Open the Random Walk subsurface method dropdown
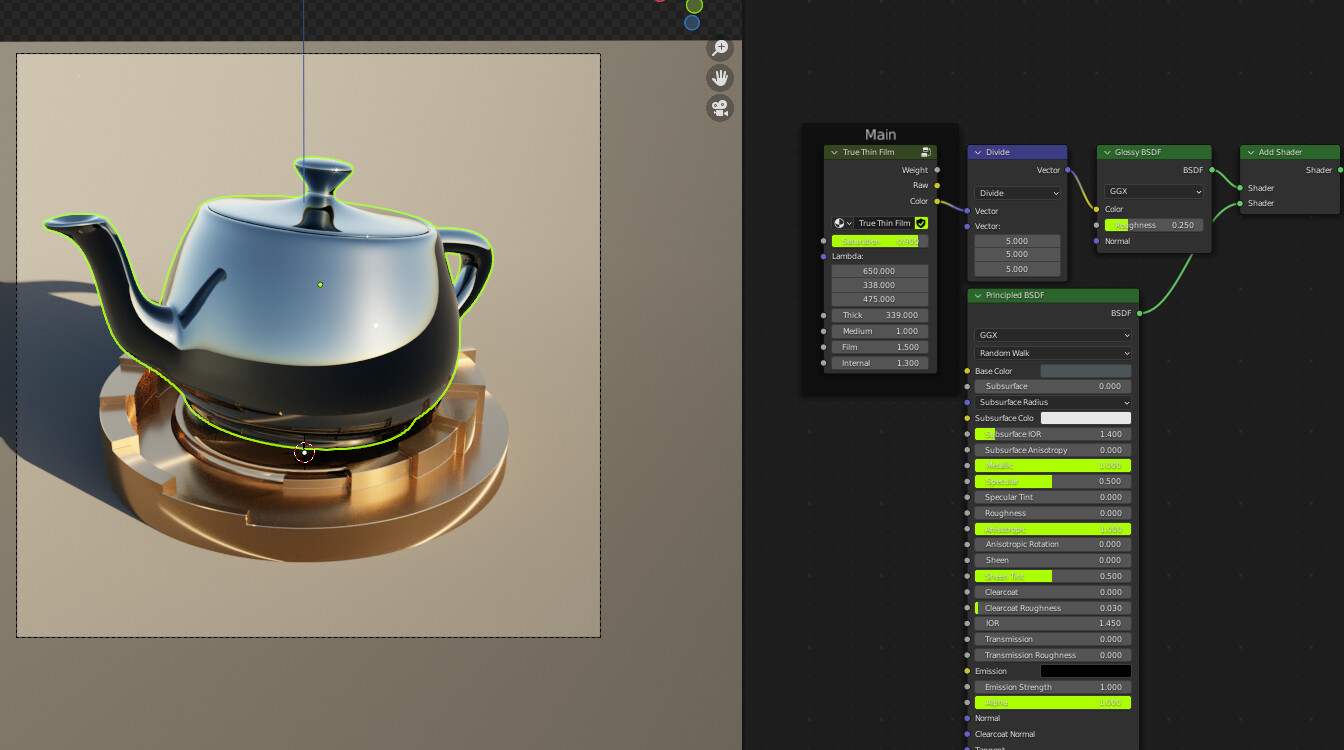Image resolution: width=1344 pixels, height=750 pixels. [x=1053, y=353]
